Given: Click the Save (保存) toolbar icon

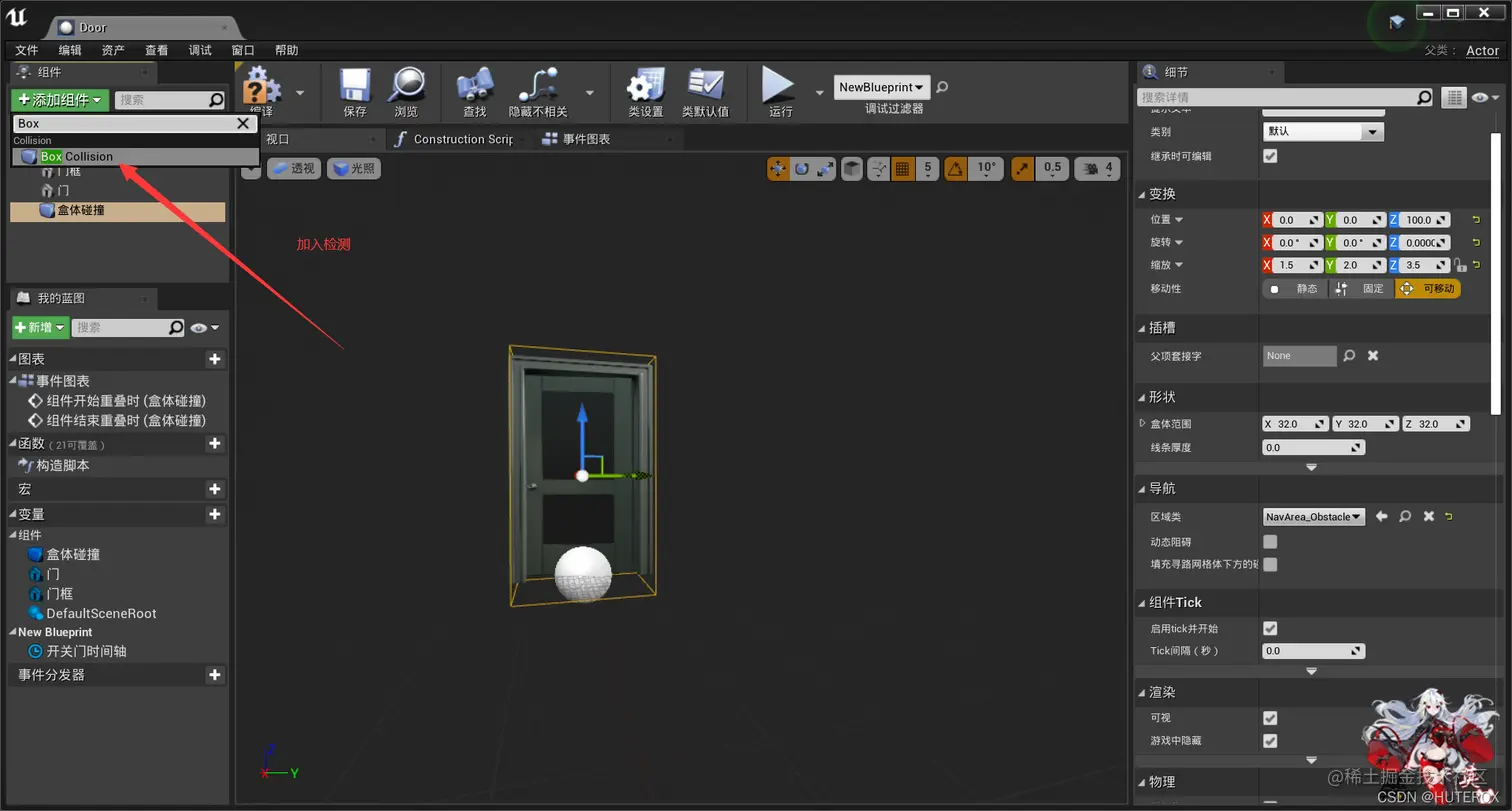Looking at the screenshot, I should click(x=355, y=86).
